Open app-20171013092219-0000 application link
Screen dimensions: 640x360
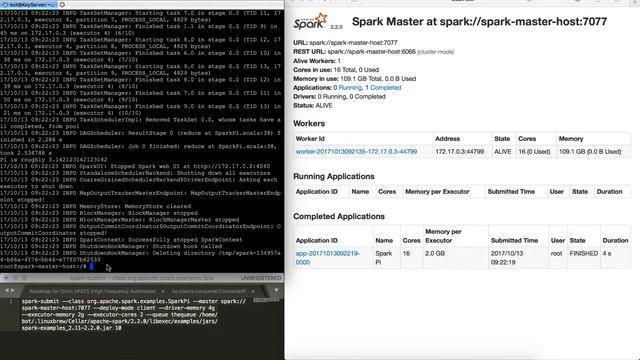tap(328, 258)
